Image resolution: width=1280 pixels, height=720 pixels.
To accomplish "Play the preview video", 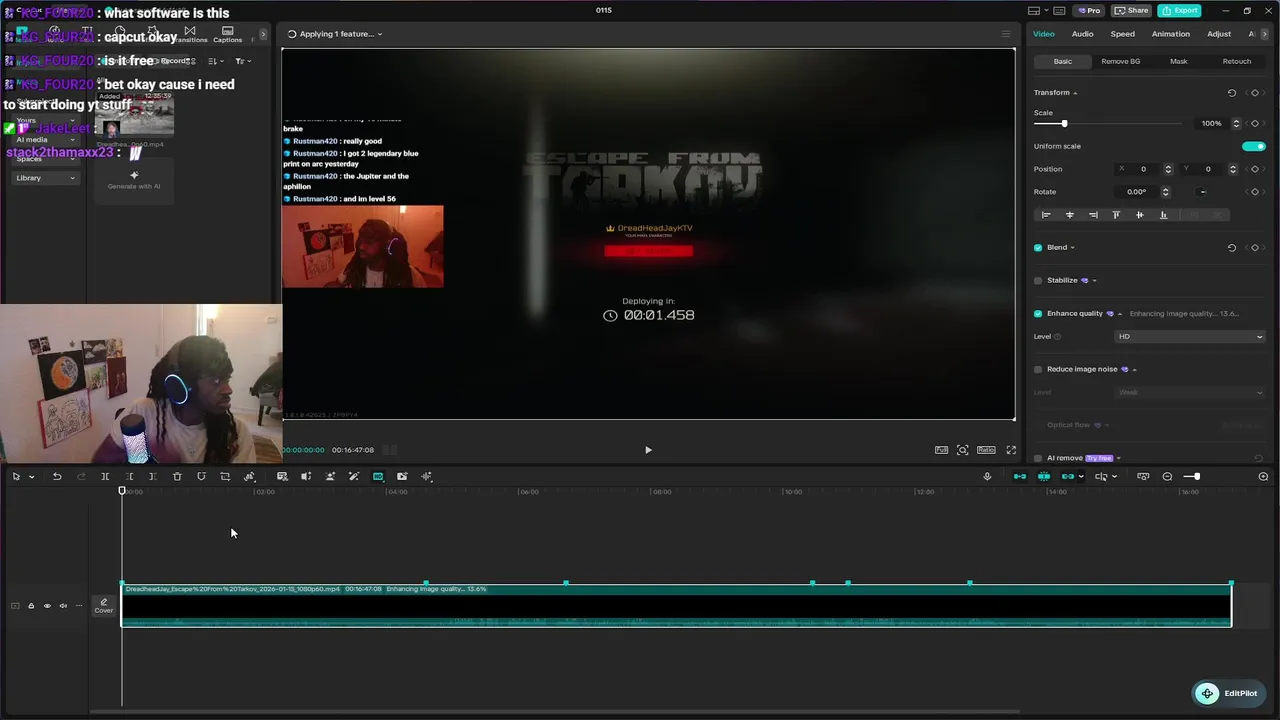I will tap(648, 450).
